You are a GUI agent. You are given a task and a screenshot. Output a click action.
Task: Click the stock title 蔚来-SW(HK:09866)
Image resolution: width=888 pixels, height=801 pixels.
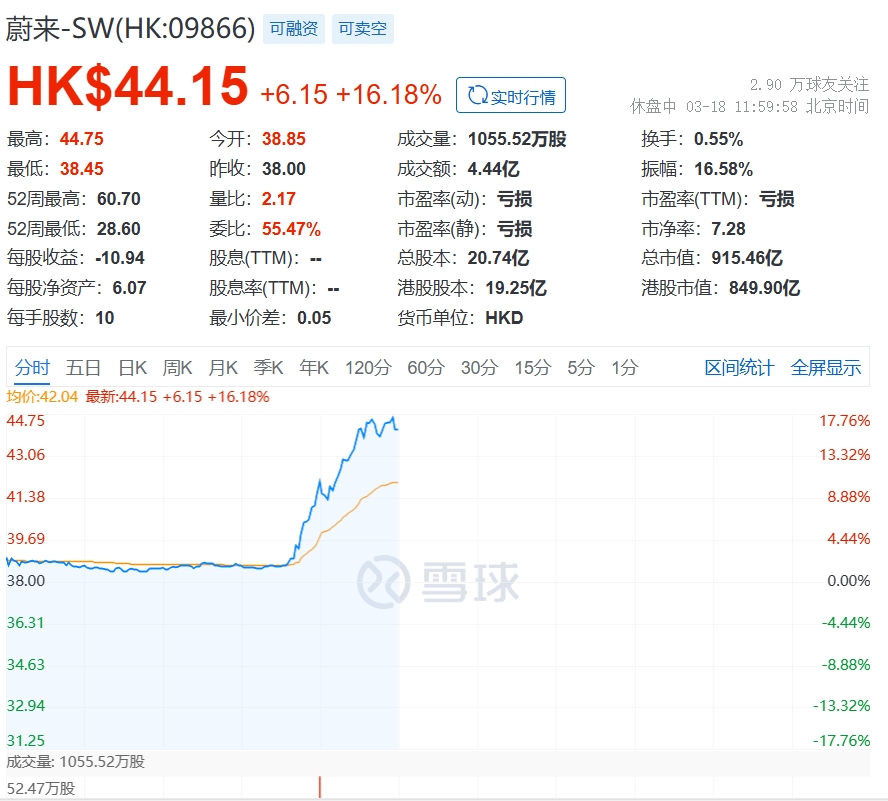(130, 28)
